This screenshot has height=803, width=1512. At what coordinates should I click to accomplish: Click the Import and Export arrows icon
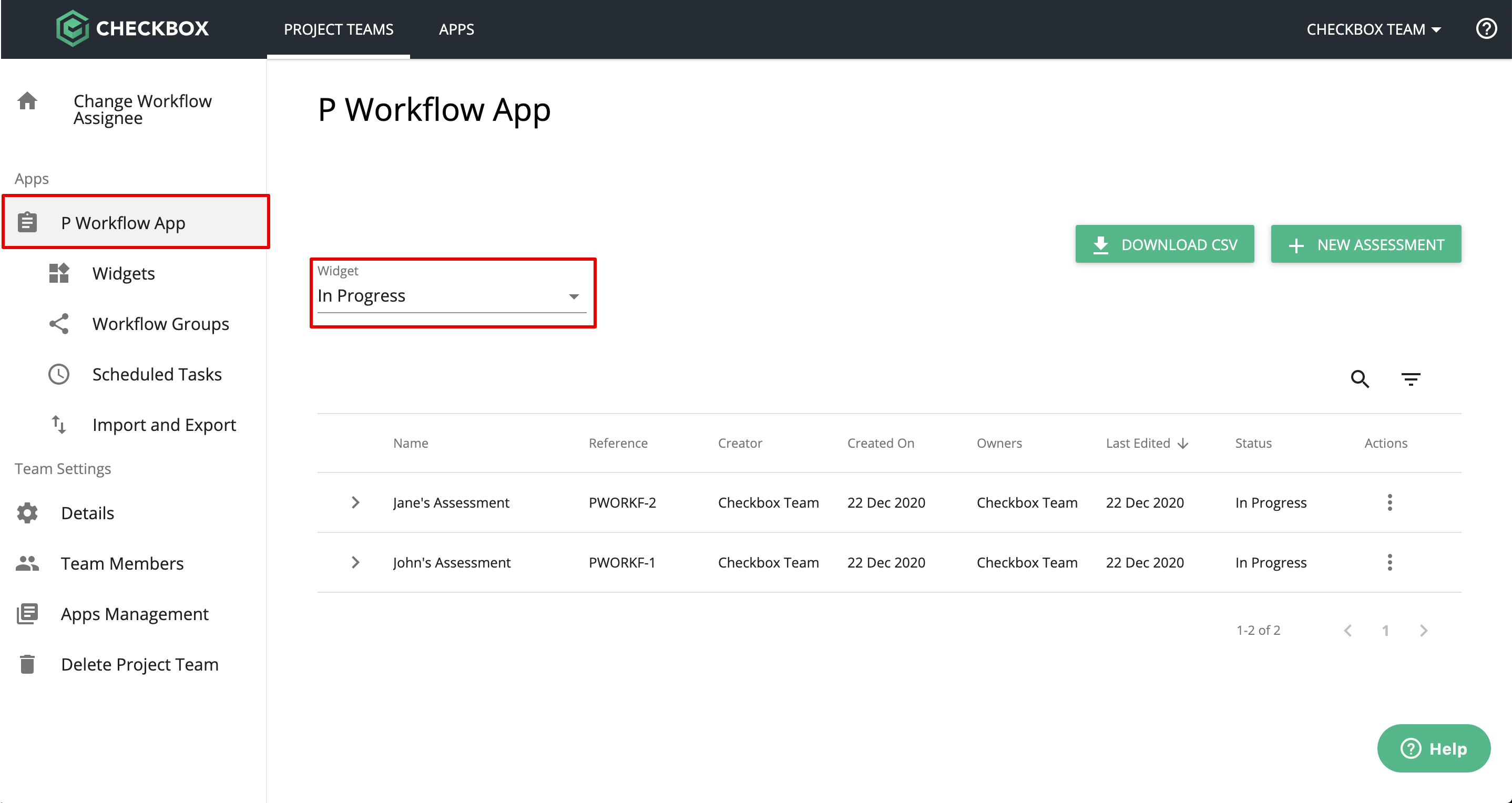[x=59, y=425]
